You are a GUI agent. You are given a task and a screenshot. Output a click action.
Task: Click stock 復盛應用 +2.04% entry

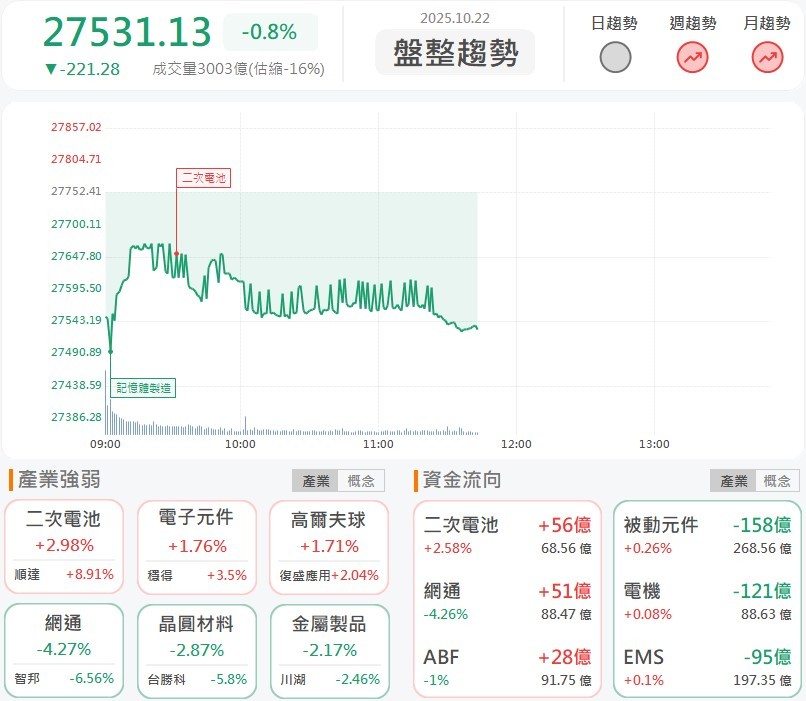click(329, 575)
